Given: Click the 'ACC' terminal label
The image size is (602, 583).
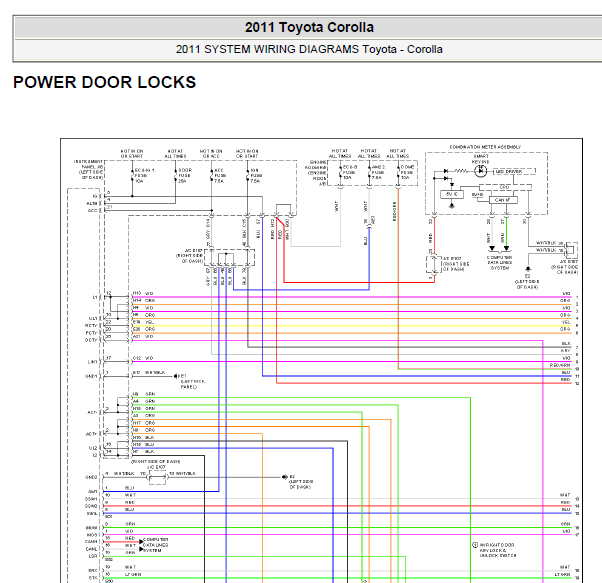Looking at the screenshot, I should [93, 210].
